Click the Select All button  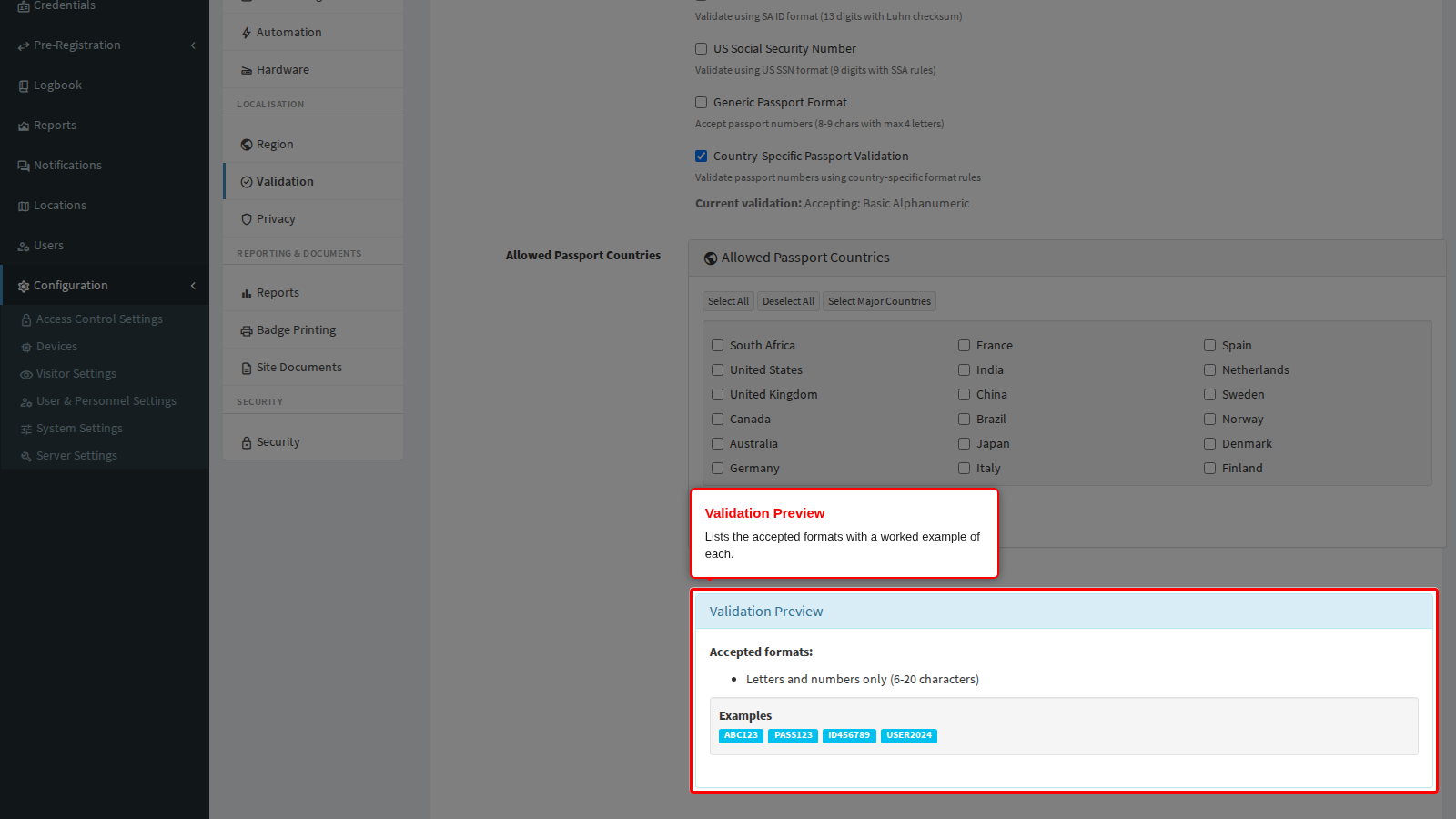(x=728, y=301)
